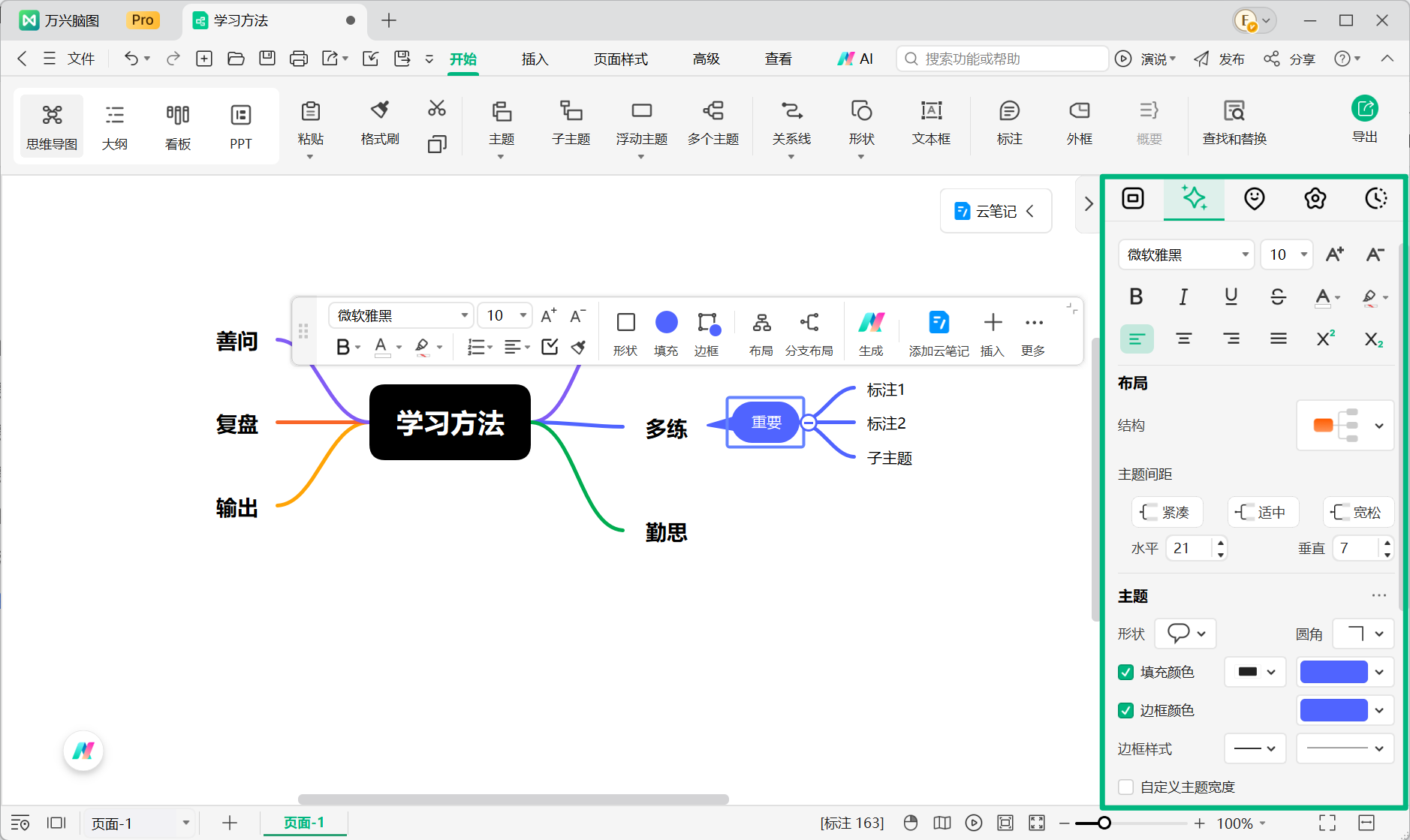Set topic spacing to Loose (宽松)
The width and height of the screenshot is (1410, 840).
click(1358, 512)
